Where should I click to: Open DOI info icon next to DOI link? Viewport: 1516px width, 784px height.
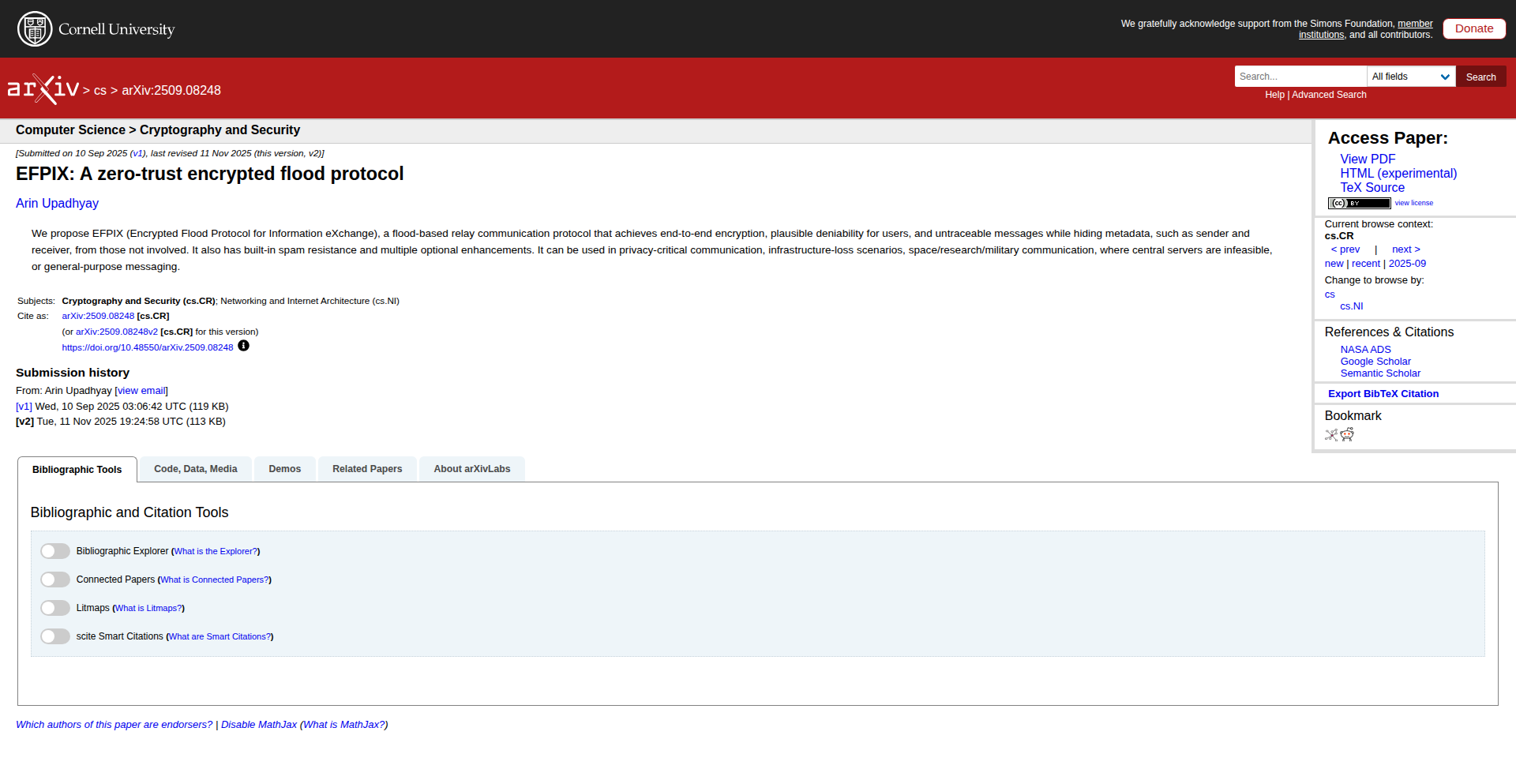point(244,346)
